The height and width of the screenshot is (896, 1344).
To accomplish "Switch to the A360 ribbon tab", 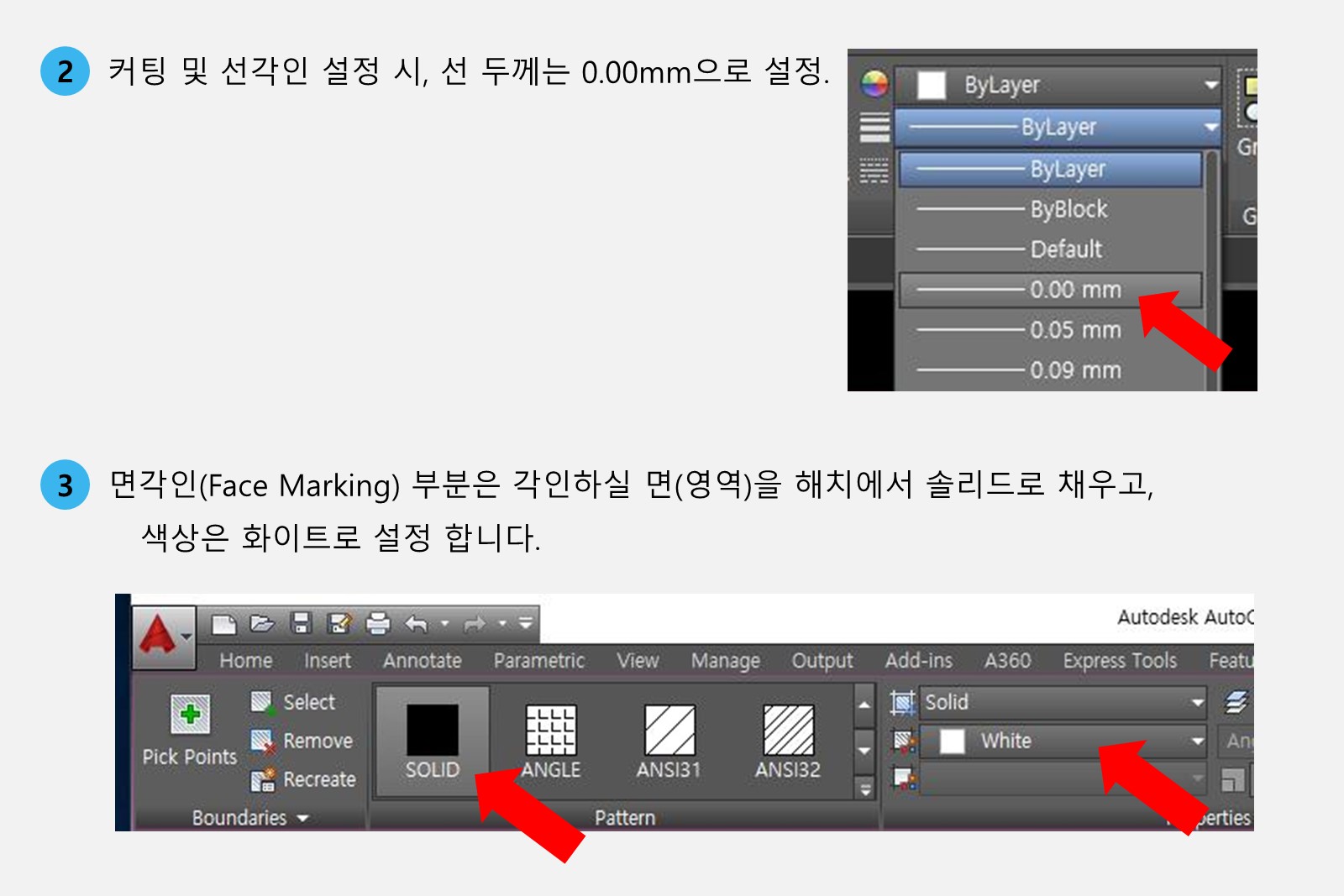I will (x=1008, y=661).
